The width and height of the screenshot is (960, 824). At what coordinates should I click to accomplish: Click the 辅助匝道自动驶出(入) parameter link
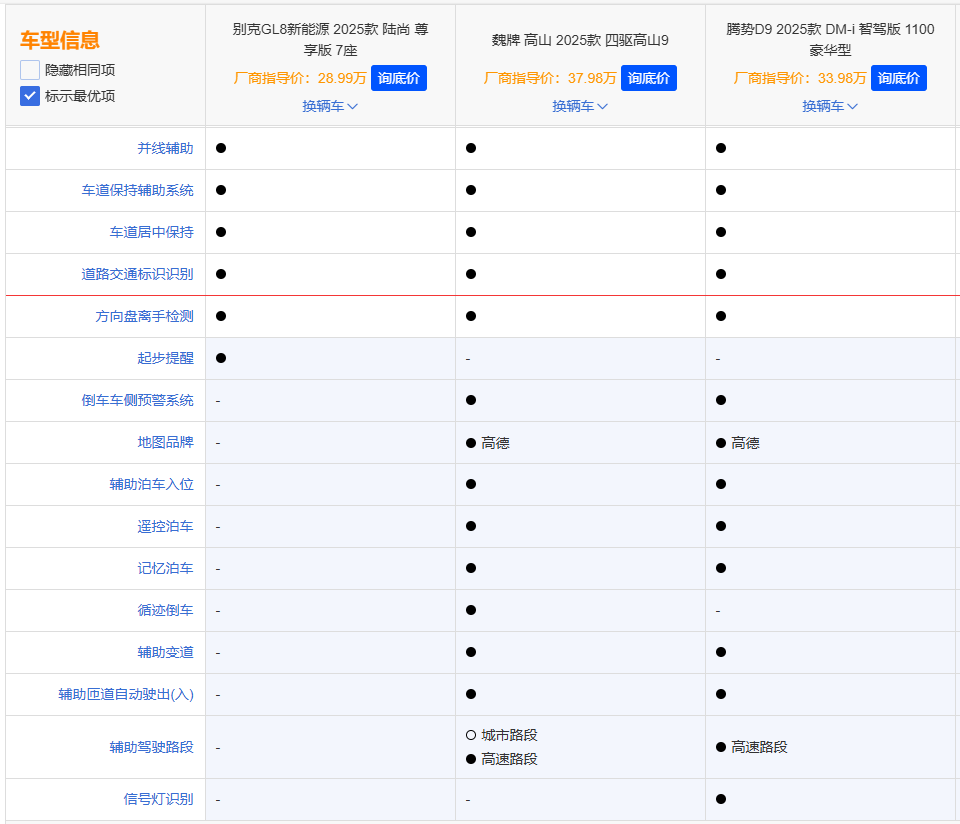tap(126, 694)
